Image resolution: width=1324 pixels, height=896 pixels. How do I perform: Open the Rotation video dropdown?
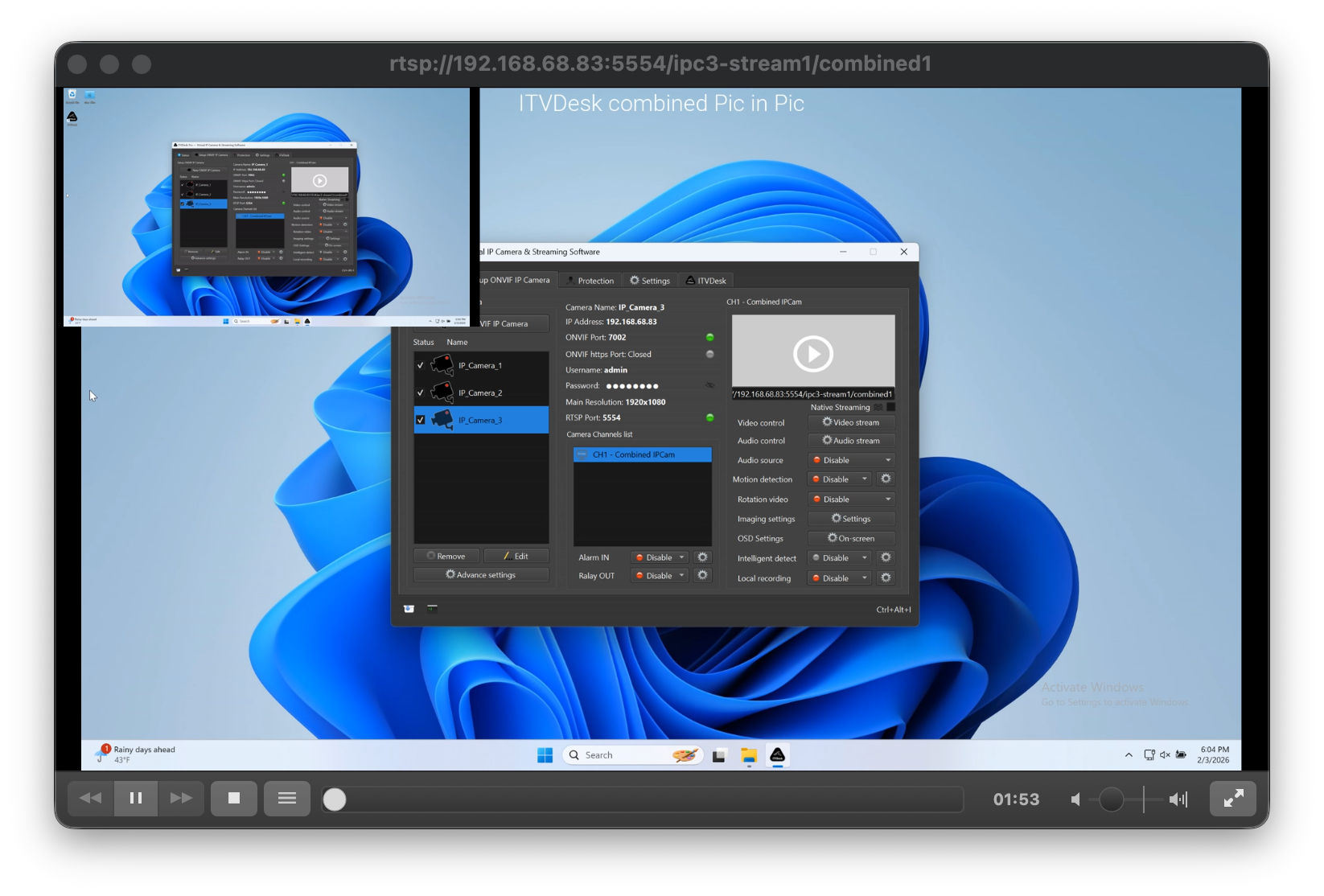(851, 499)
